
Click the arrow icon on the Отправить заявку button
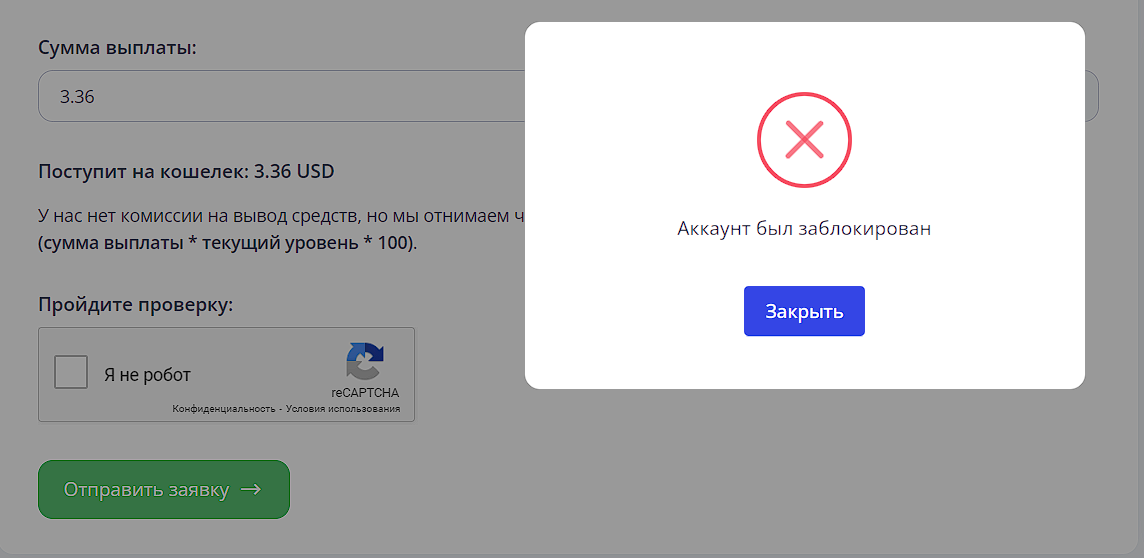[x=251, y=489]
